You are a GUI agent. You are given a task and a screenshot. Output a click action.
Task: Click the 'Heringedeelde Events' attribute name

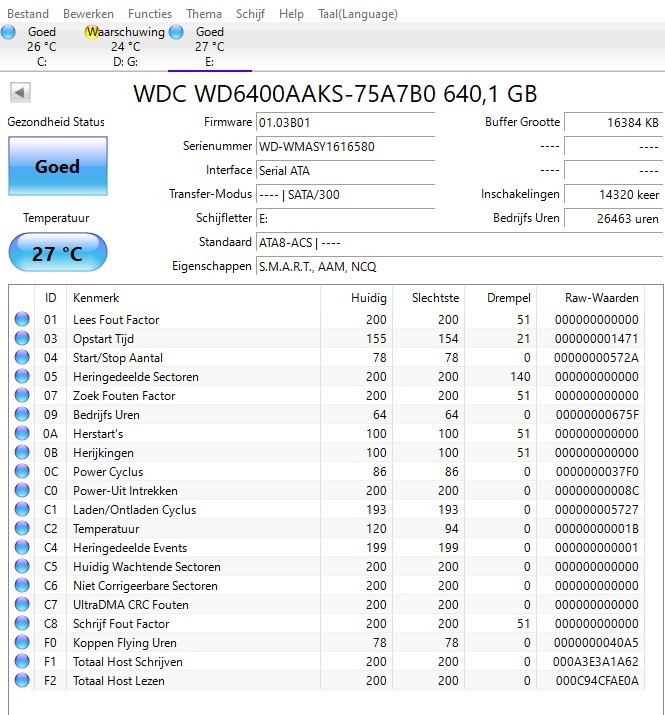(x=130, y=547)
